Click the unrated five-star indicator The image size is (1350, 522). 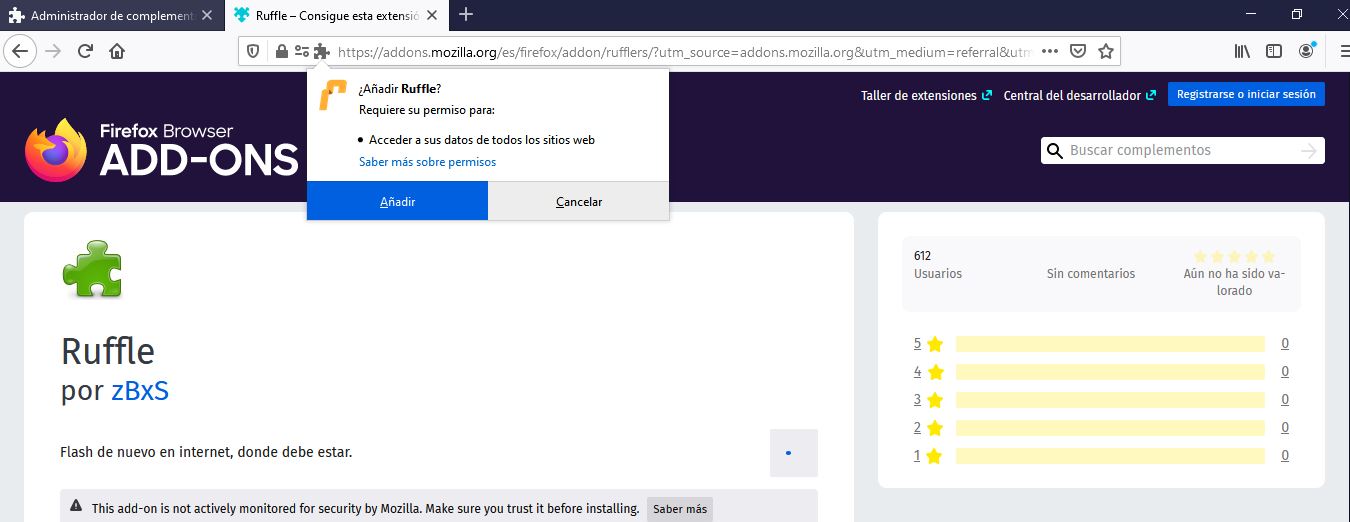(1234, 257)
